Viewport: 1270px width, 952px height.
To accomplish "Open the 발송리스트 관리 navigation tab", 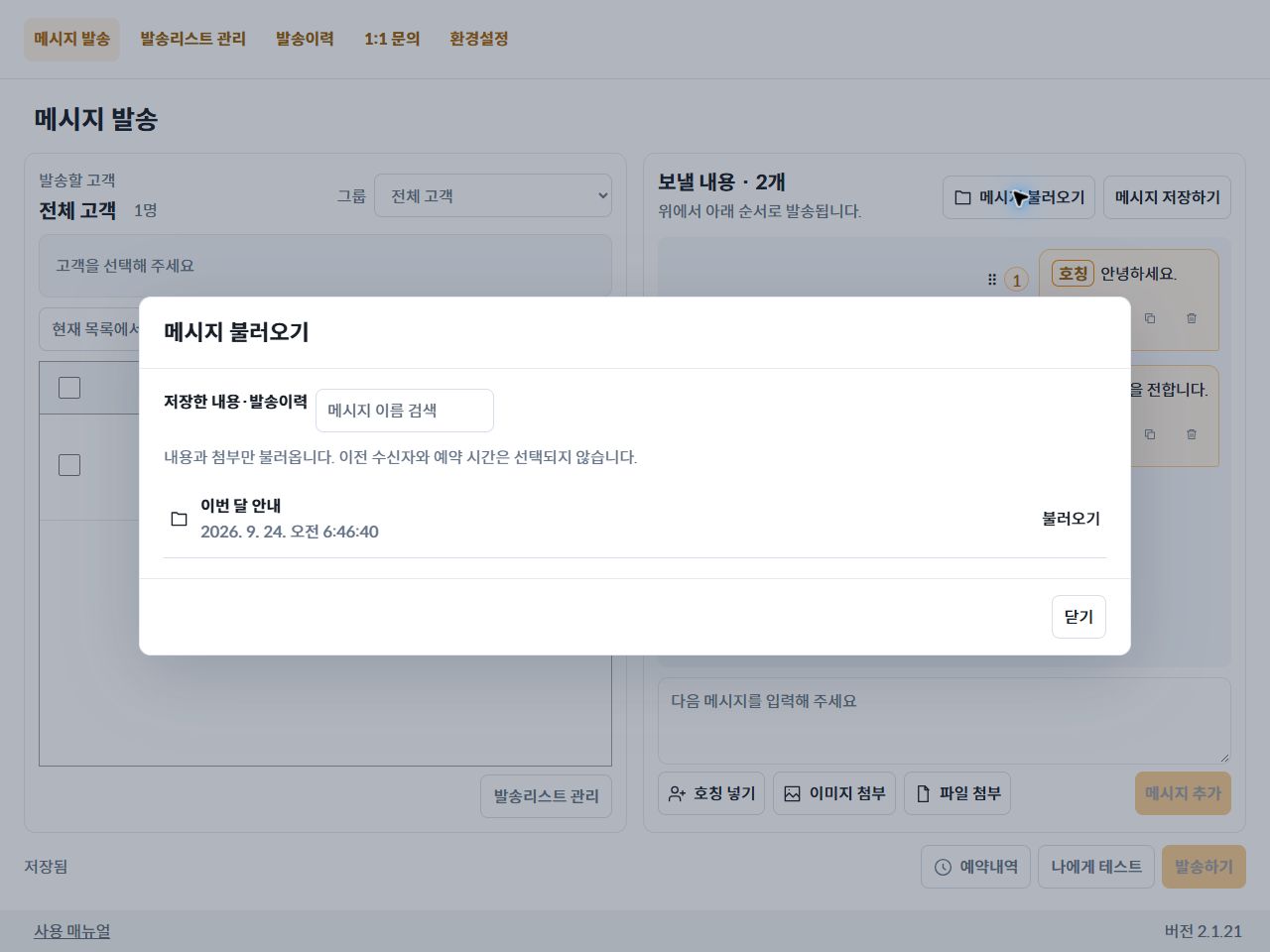I will (x=192, y=39).
